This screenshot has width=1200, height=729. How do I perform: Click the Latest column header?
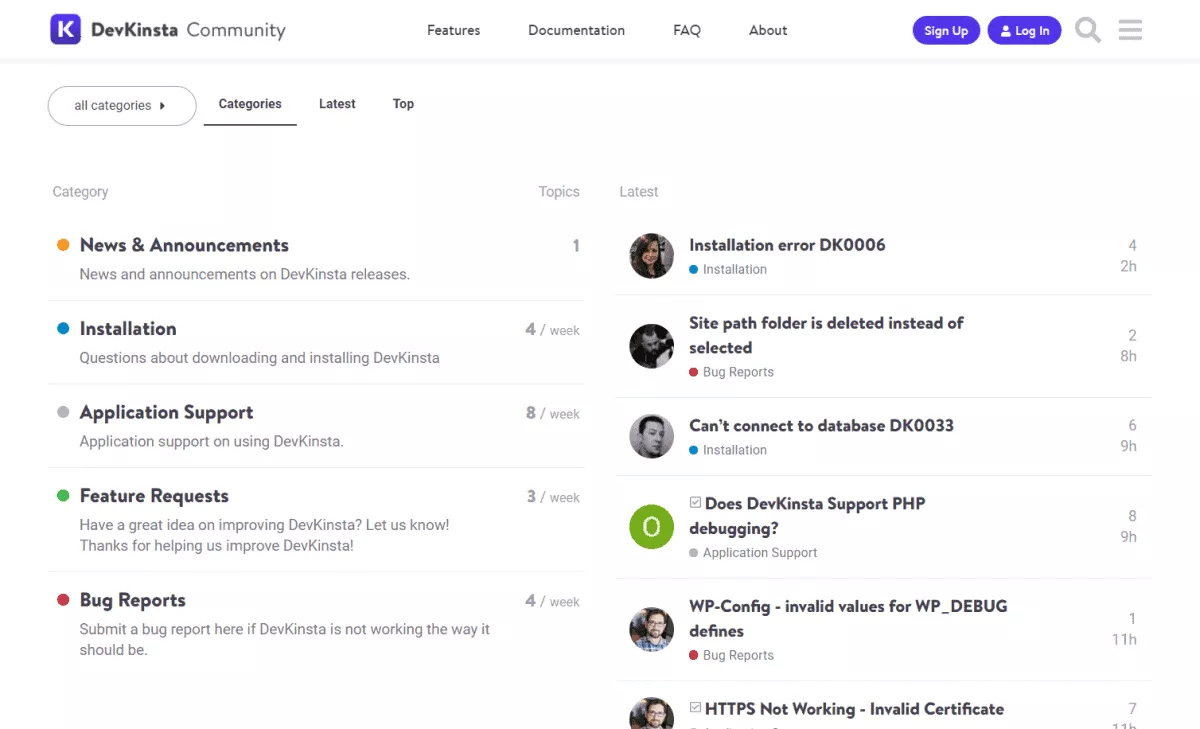coord(639,192)
